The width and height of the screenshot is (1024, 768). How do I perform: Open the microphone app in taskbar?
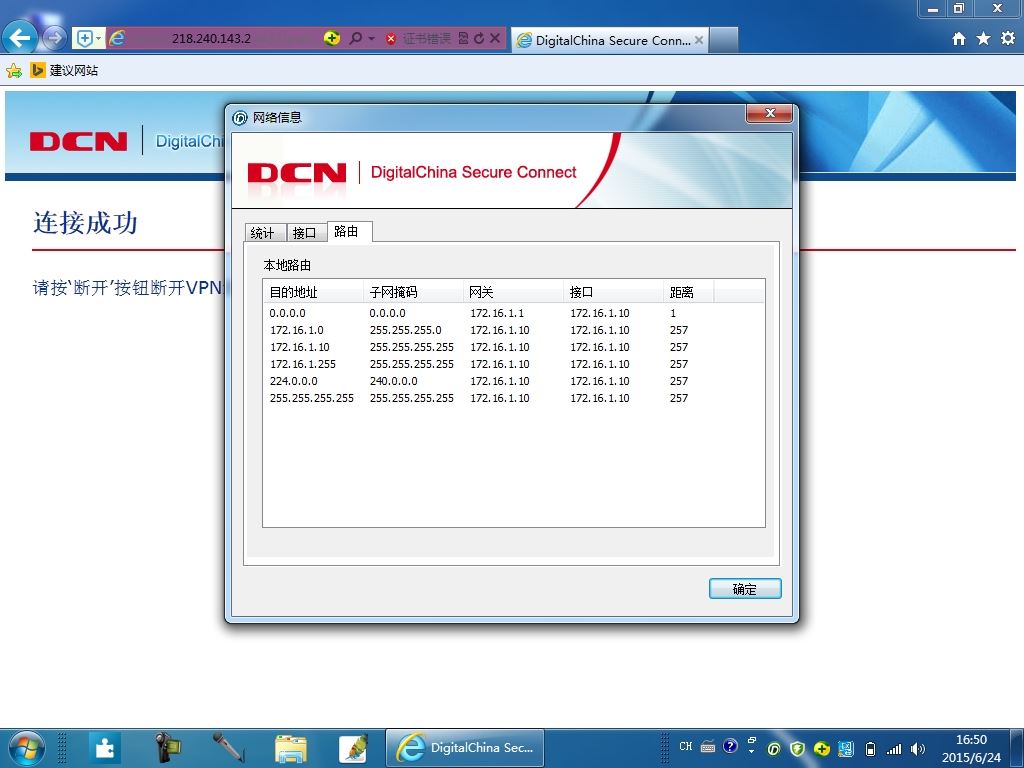[x=229, y=748]
